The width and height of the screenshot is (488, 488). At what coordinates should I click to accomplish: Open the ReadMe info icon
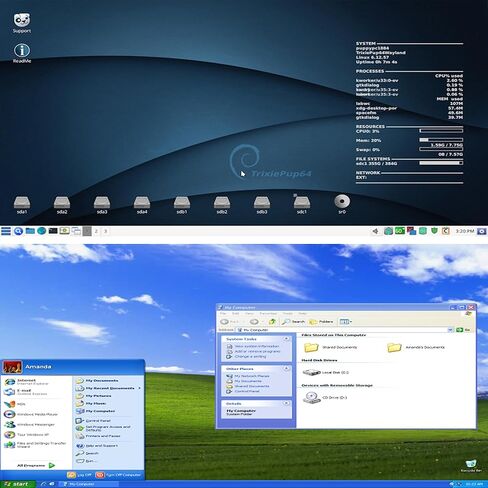(22, 53)
